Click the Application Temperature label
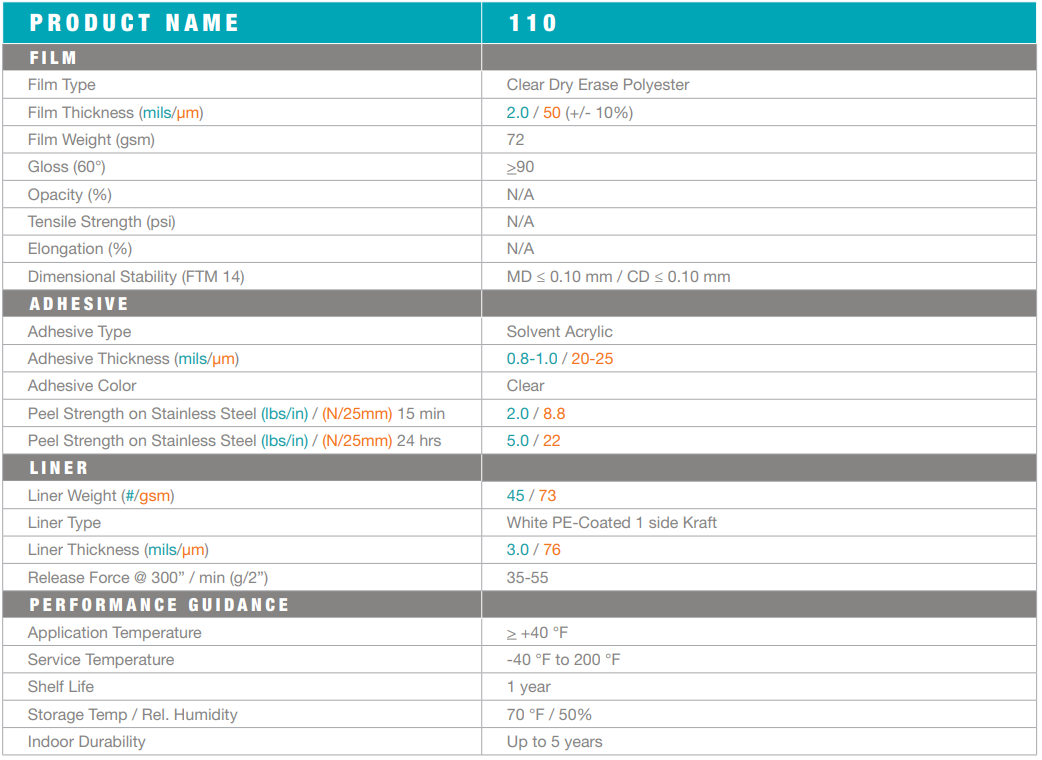Image resolution: width=1042 pixels, height=760 pixels. tap(115, 633)
